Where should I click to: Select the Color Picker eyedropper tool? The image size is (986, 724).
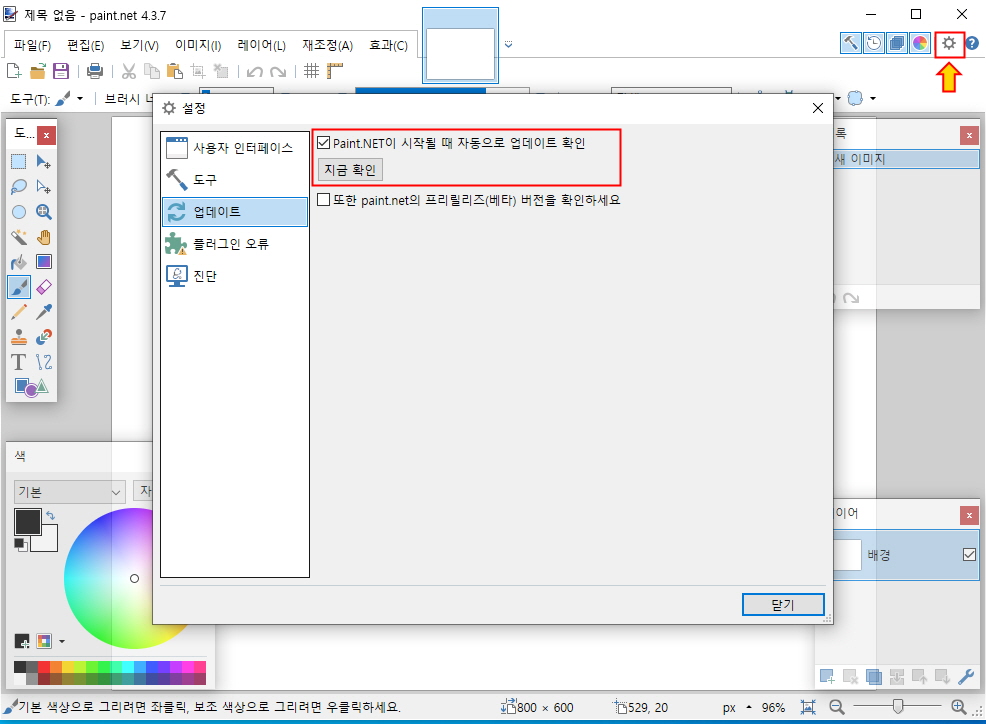[x=43, y=312]
